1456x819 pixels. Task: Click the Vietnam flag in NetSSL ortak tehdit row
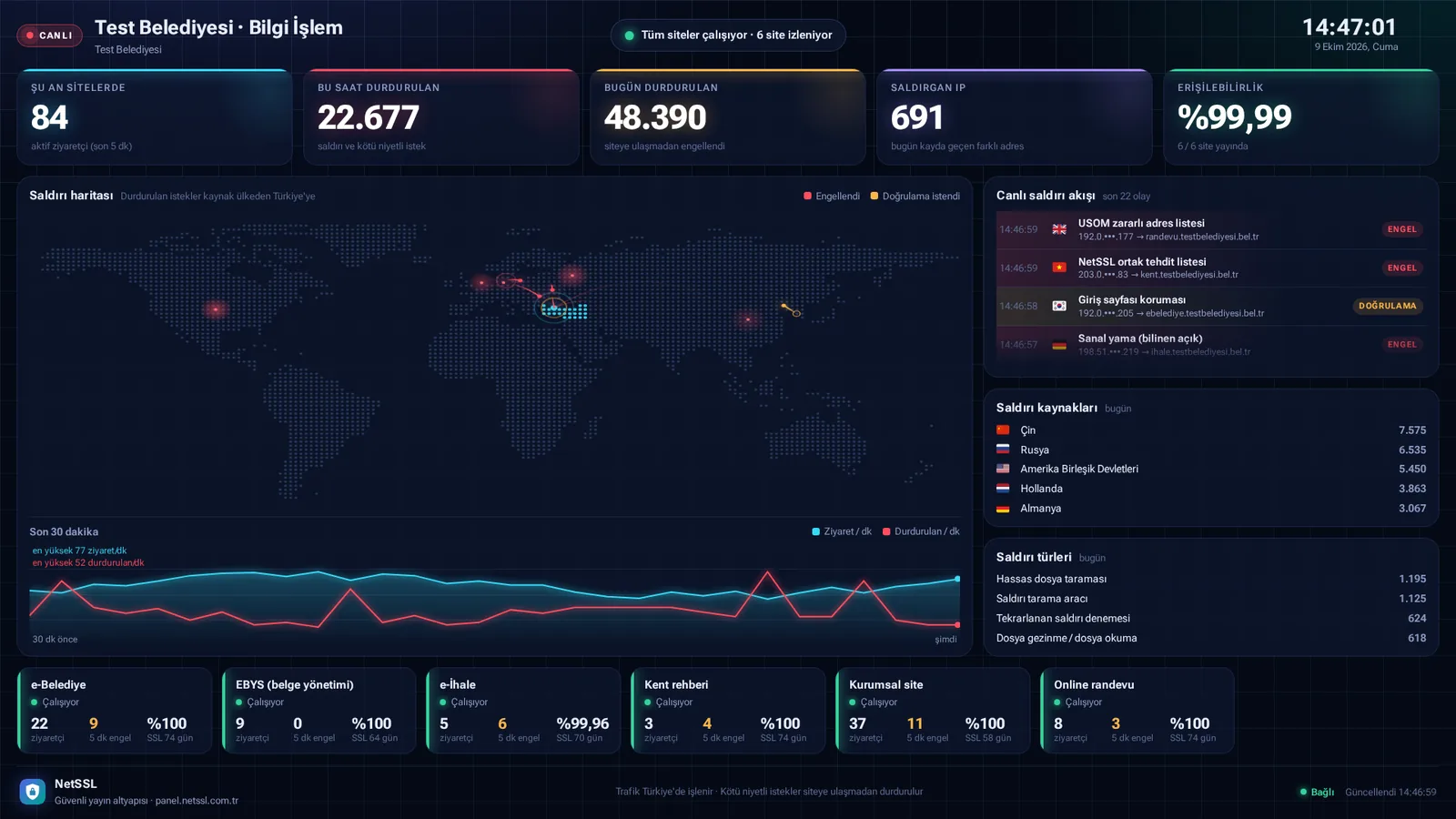[x=1059, y=268]
